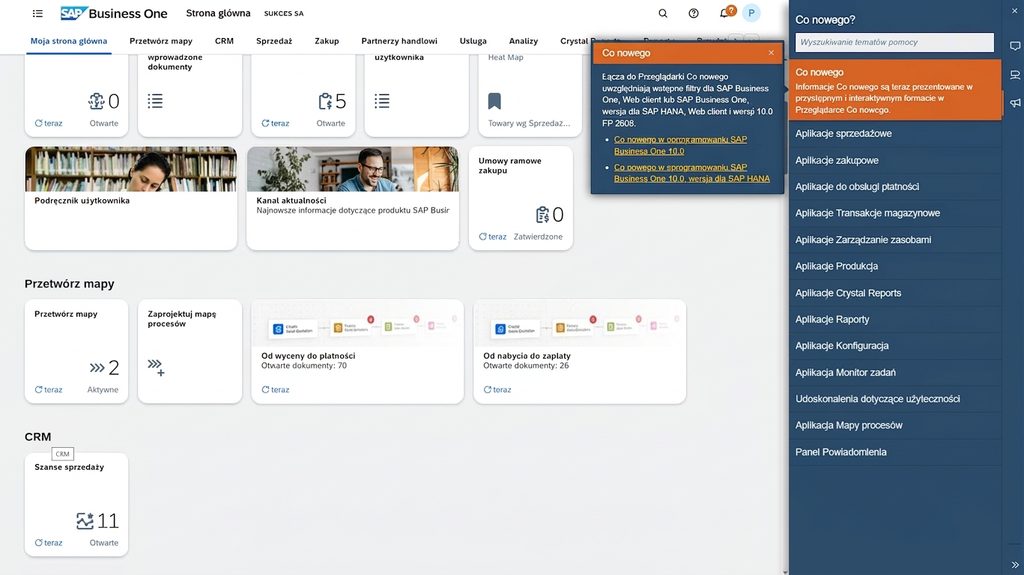The width and height of the screenshot is (1024, 575).
Task: Open notifications bell icon
Action: (x=724, y=13)
